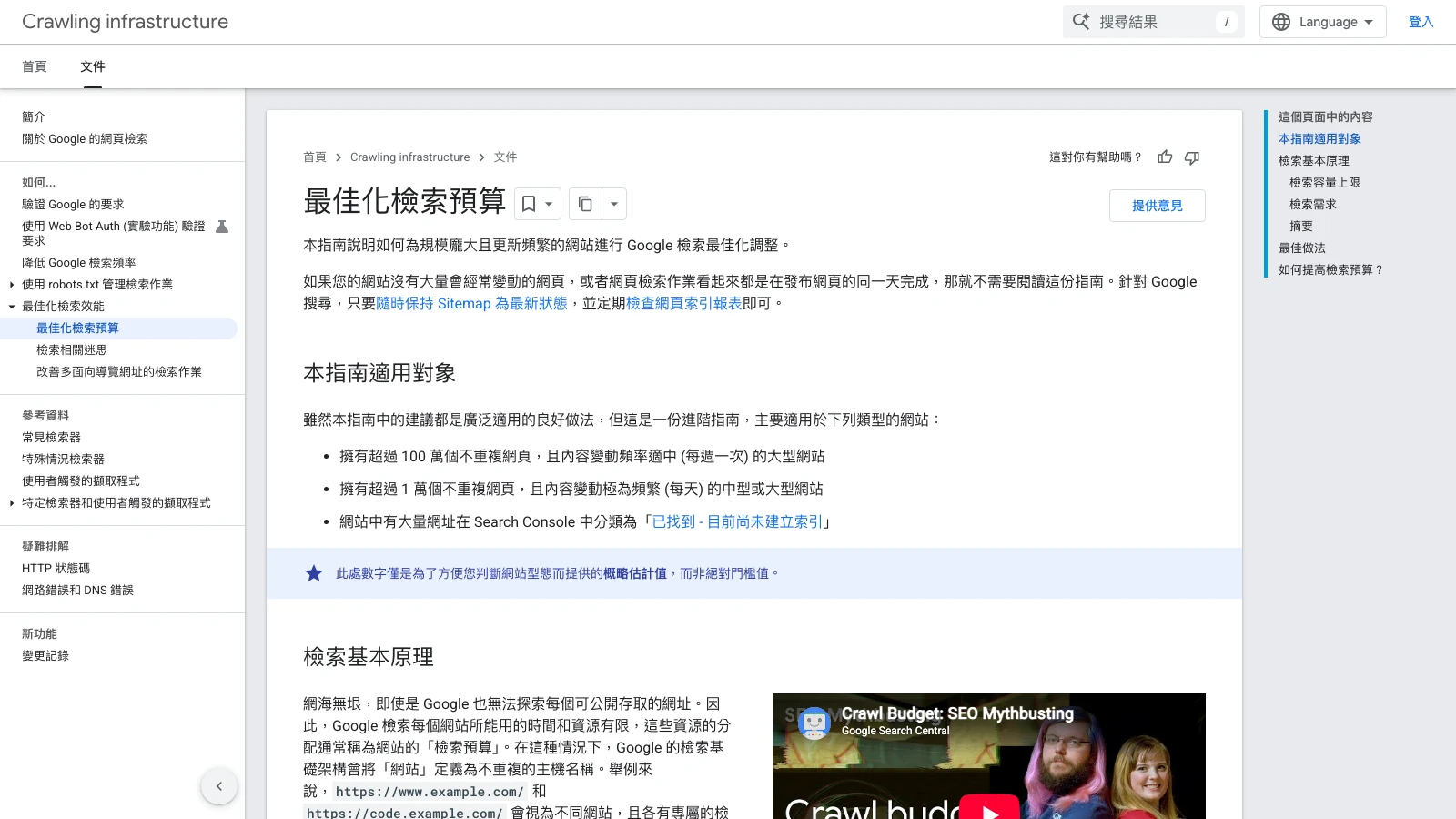1456x819 pixels.
Task: Focus the 搜尋結果 search field
Action: pyautogui.click(x=1153, y=22)
